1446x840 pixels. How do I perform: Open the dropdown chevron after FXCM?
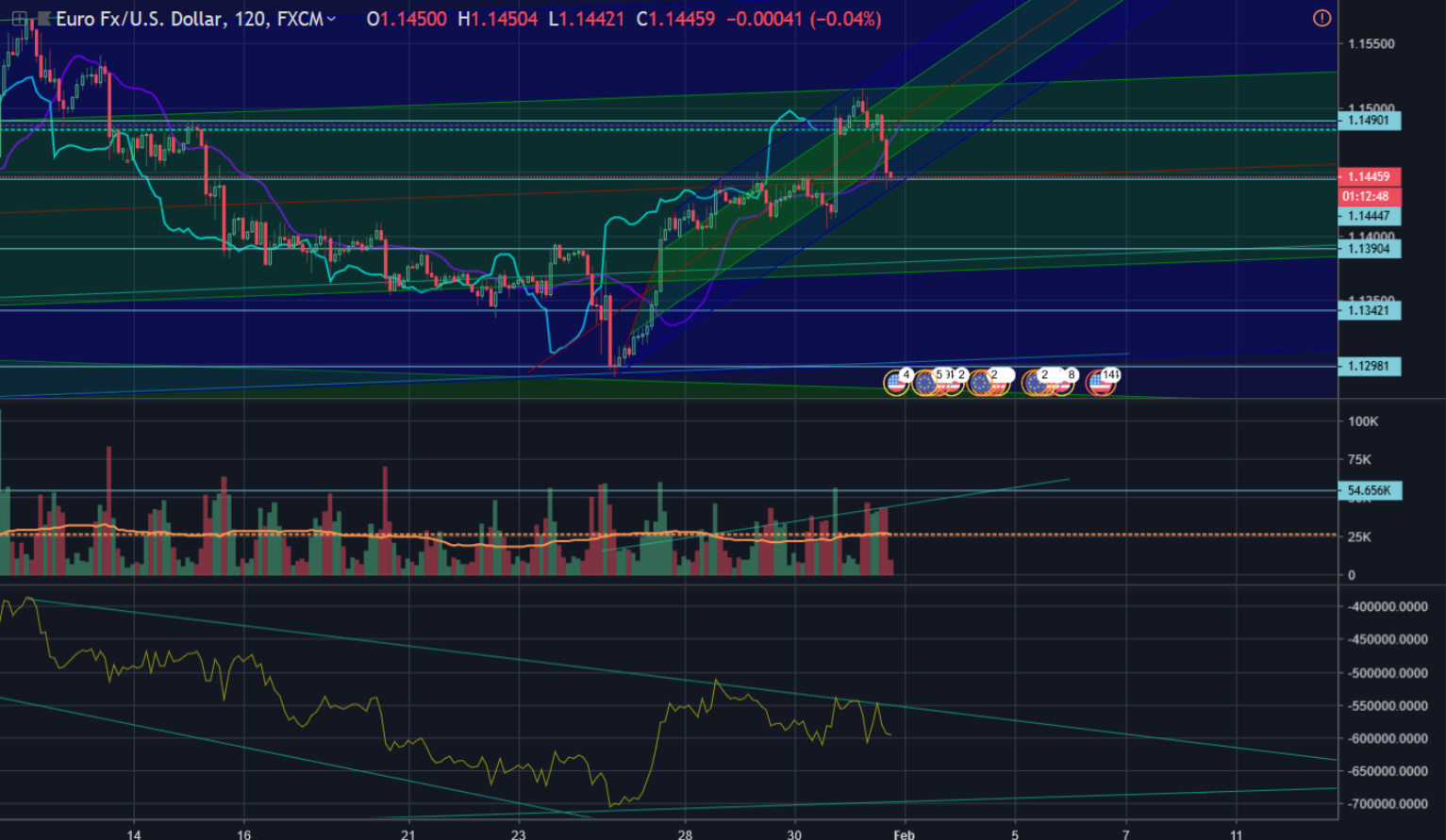[331, 19]
